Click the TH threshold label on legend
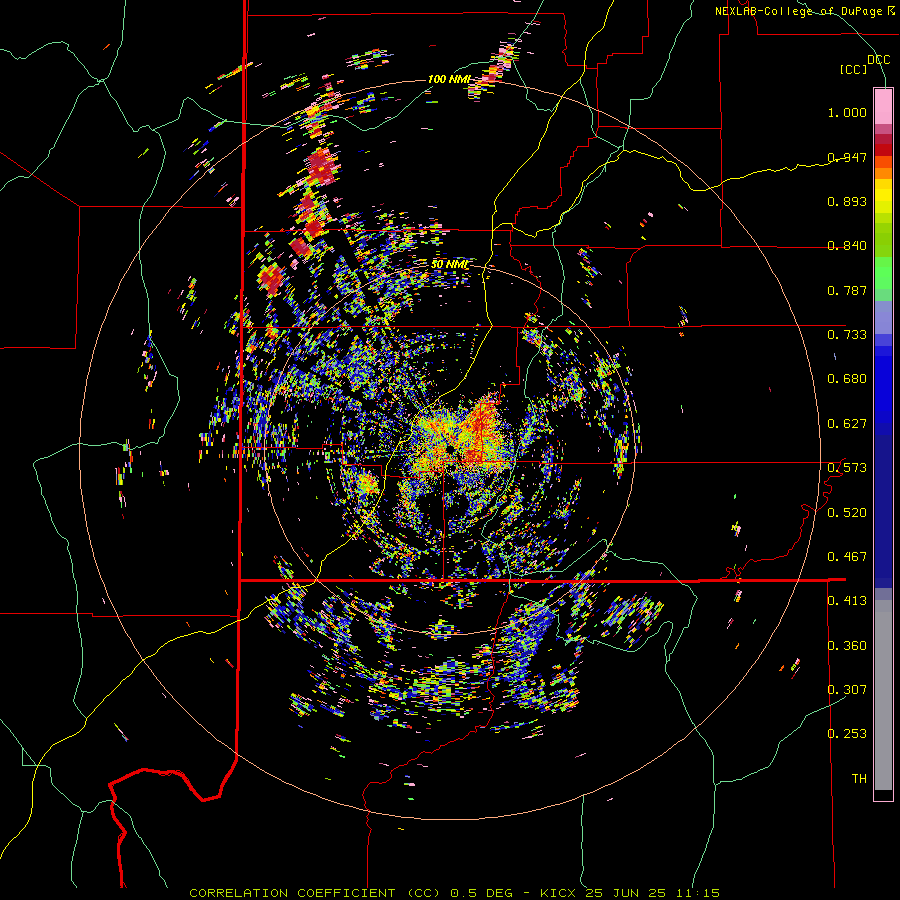The image size is (900, 900). pos(859,779)
